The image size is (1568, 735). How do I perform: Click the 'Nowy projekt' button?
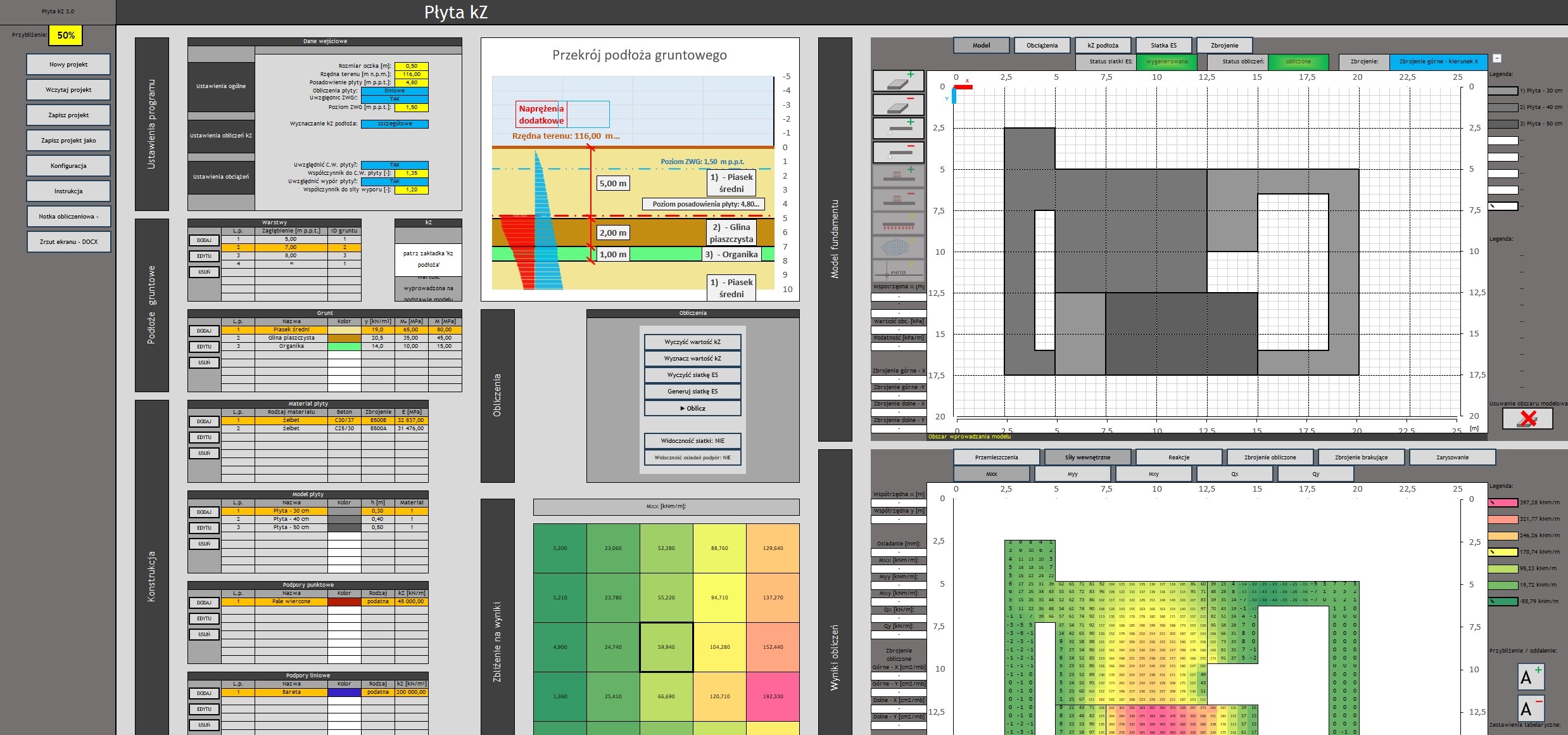(x=68, y=65)
